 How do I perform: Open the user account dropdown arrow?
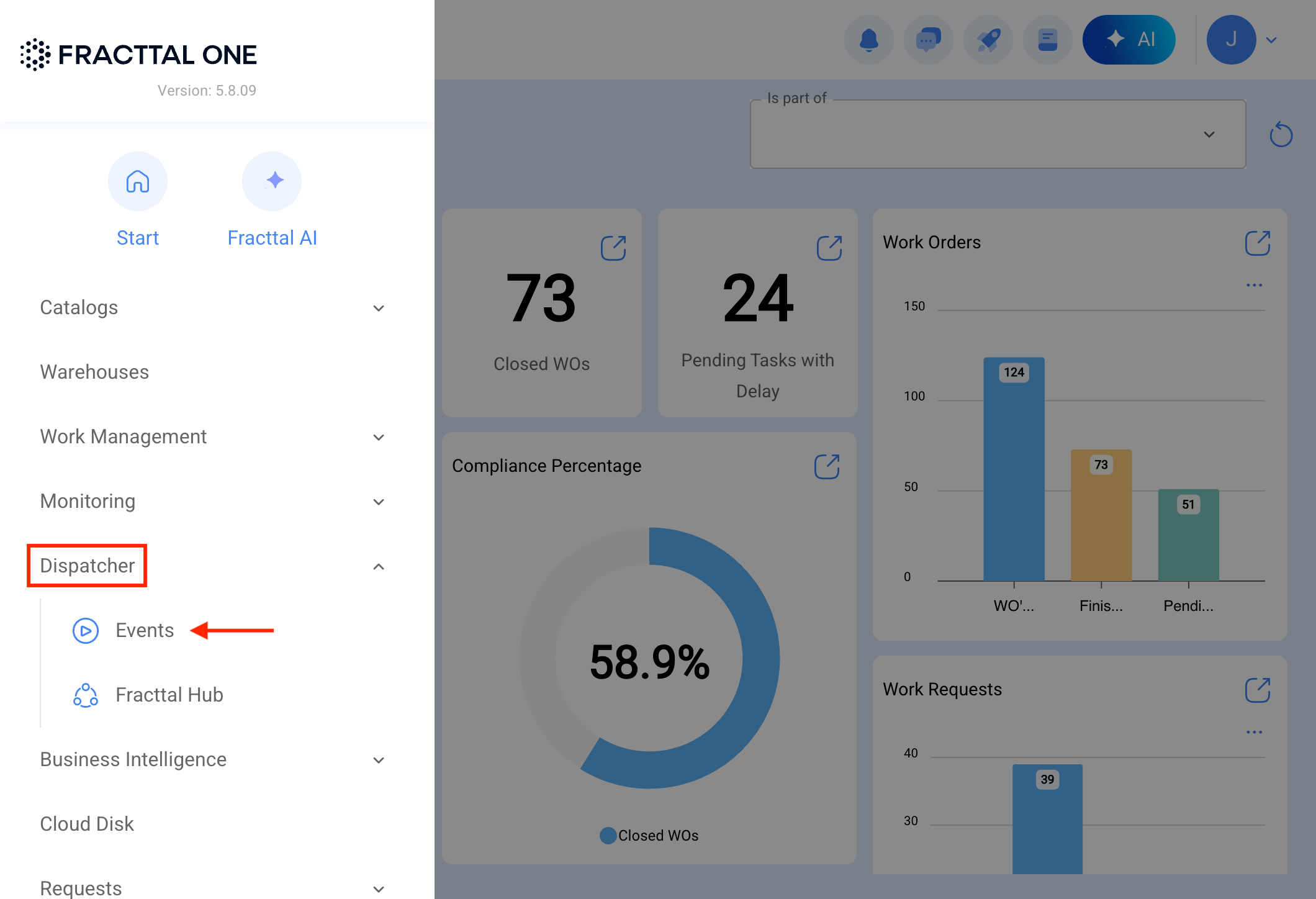[1271, 40]
